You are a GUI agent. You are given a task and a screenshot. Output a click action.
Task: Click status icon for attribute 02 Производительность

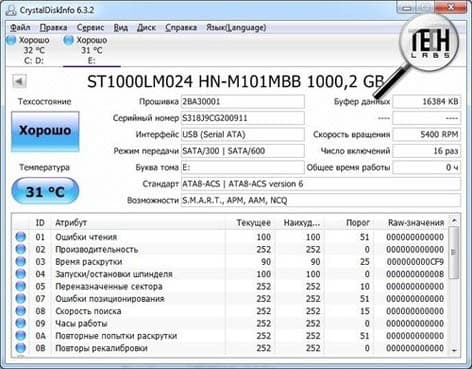[21, 249]
